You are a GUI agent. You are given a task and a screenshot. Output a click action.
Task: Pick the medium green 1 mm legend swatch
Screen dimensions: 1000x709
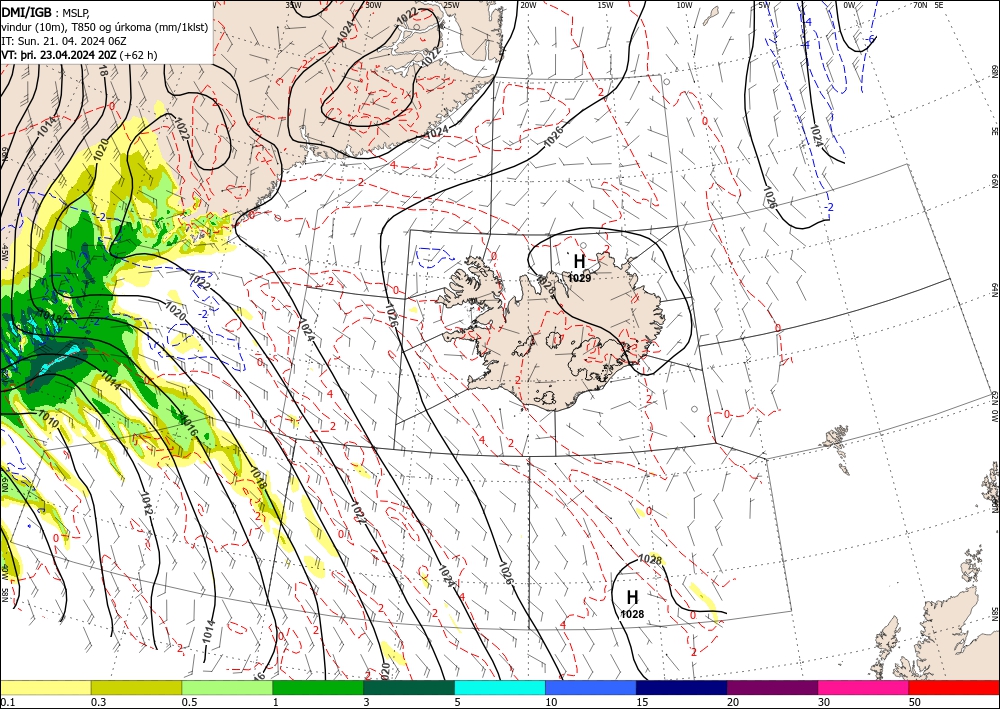pyautogui.click(x=318, y=687)
